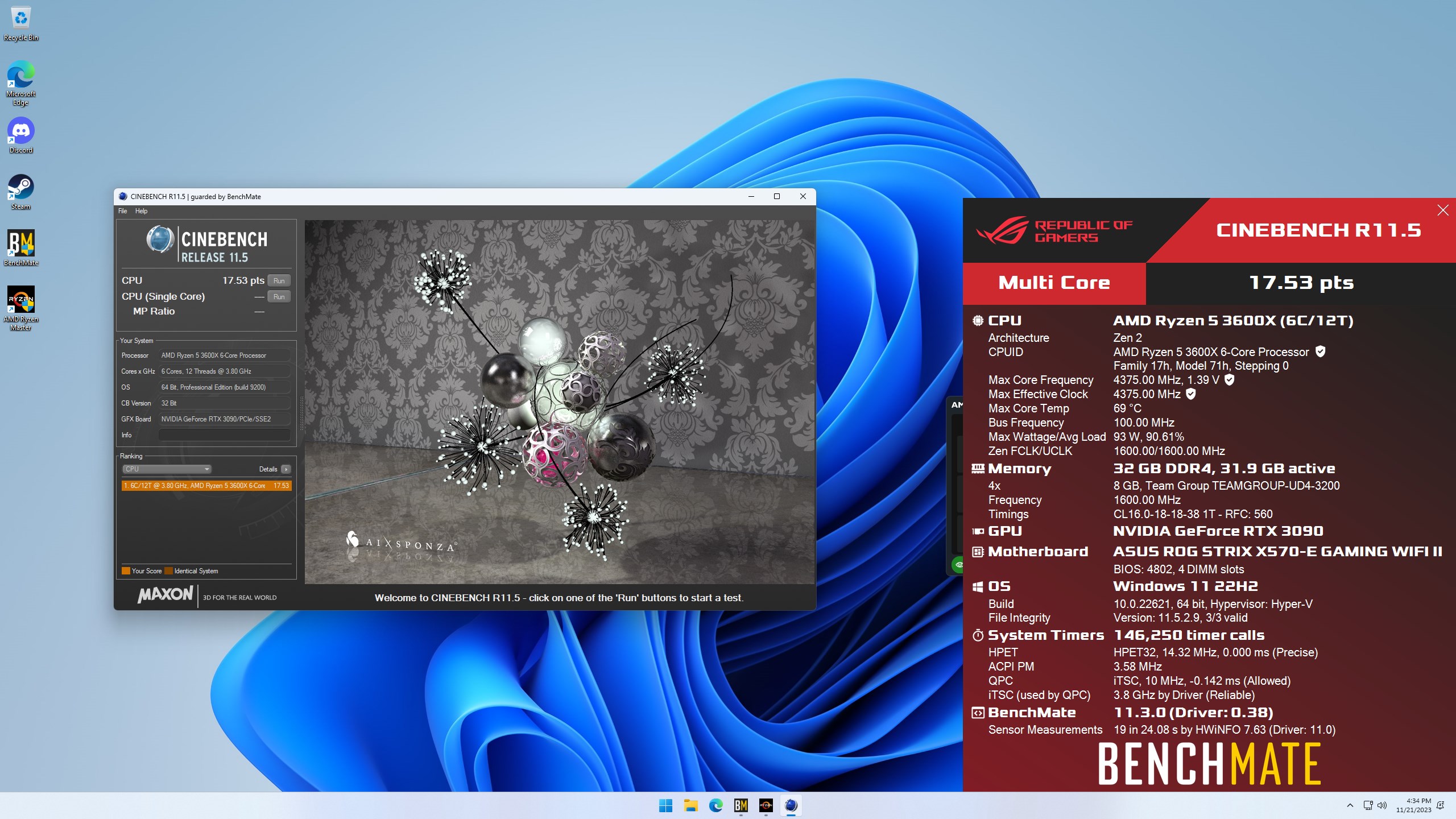Click the CPUID verified shield icon

1321,351
